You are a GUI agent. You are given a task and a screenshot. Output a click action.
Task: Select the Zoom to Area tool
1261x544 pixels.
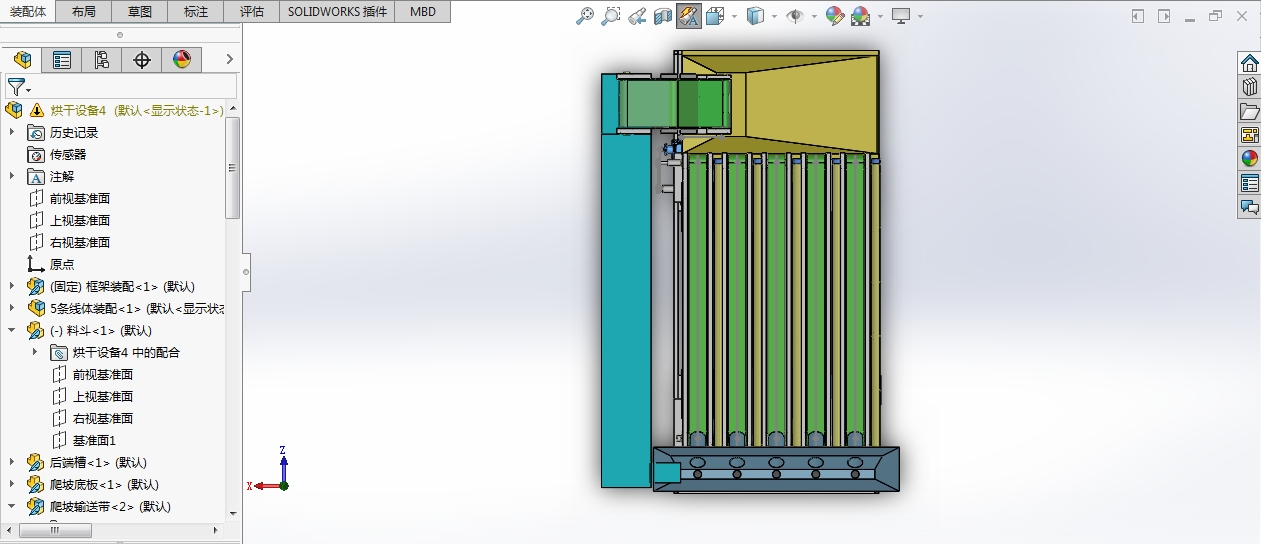[x=611, y=16]
